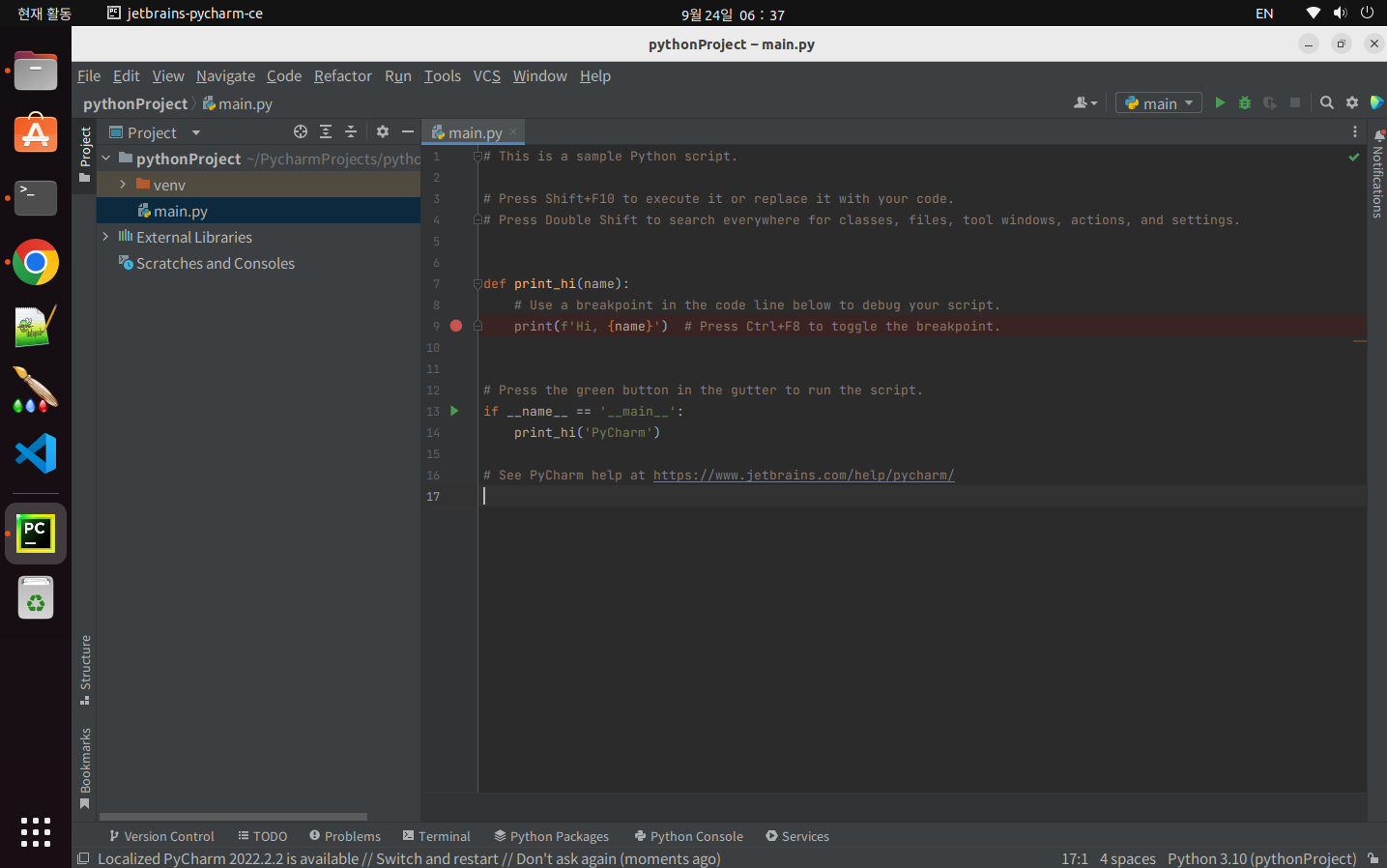This screenshot has width=1387, height=868.
Task: Open the Python Packages tool window
Action: [552, 836]
